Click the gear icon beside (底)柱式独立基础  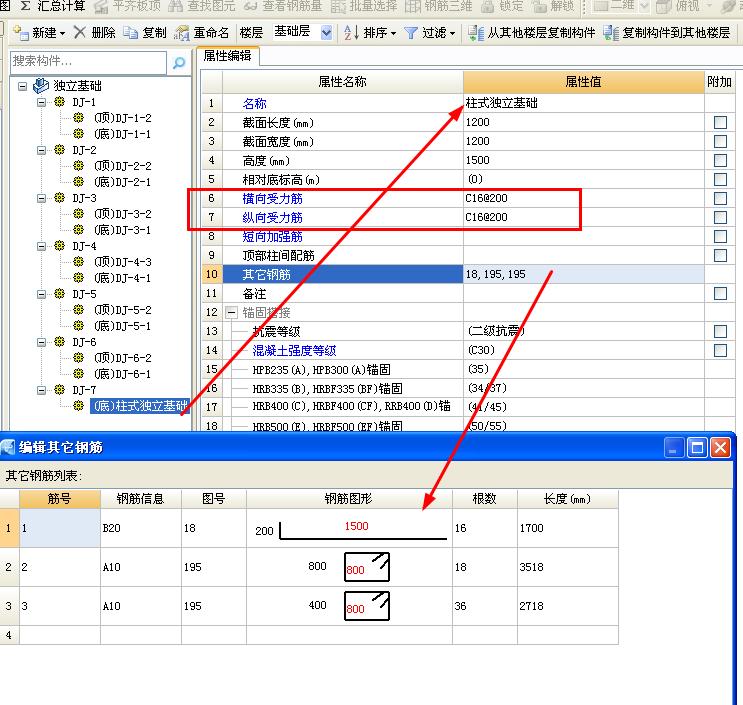coord(79,406)
